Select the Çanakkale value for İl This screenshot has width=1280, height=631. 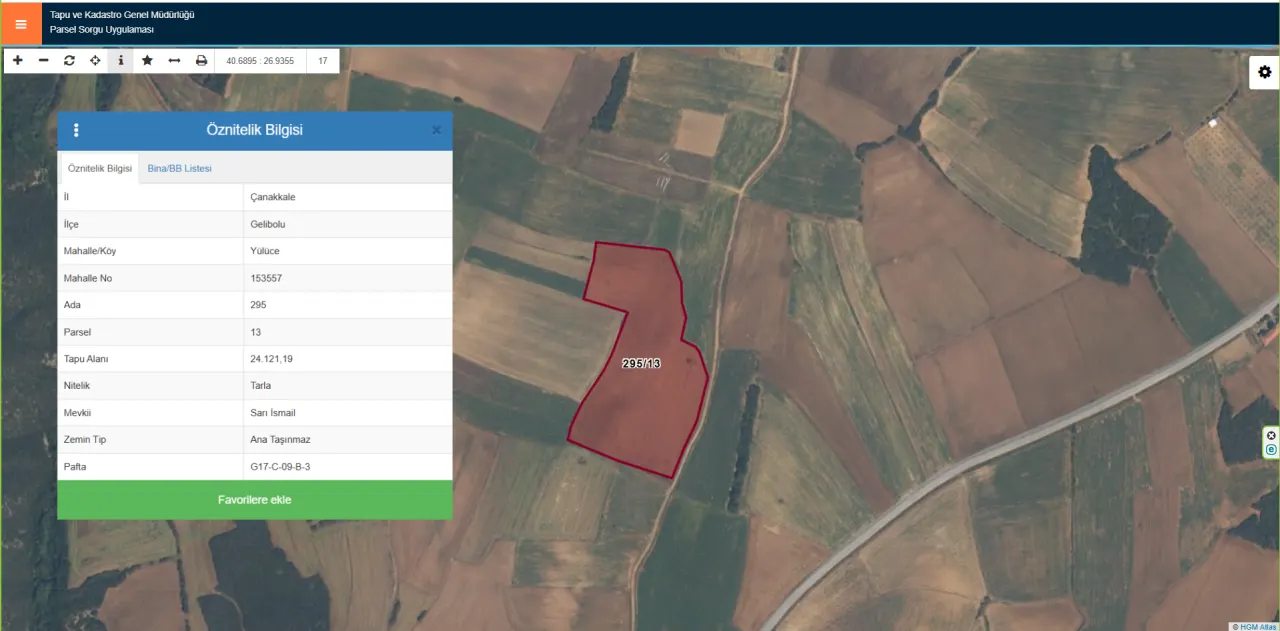pyautogui.click(x=273, y=197)
